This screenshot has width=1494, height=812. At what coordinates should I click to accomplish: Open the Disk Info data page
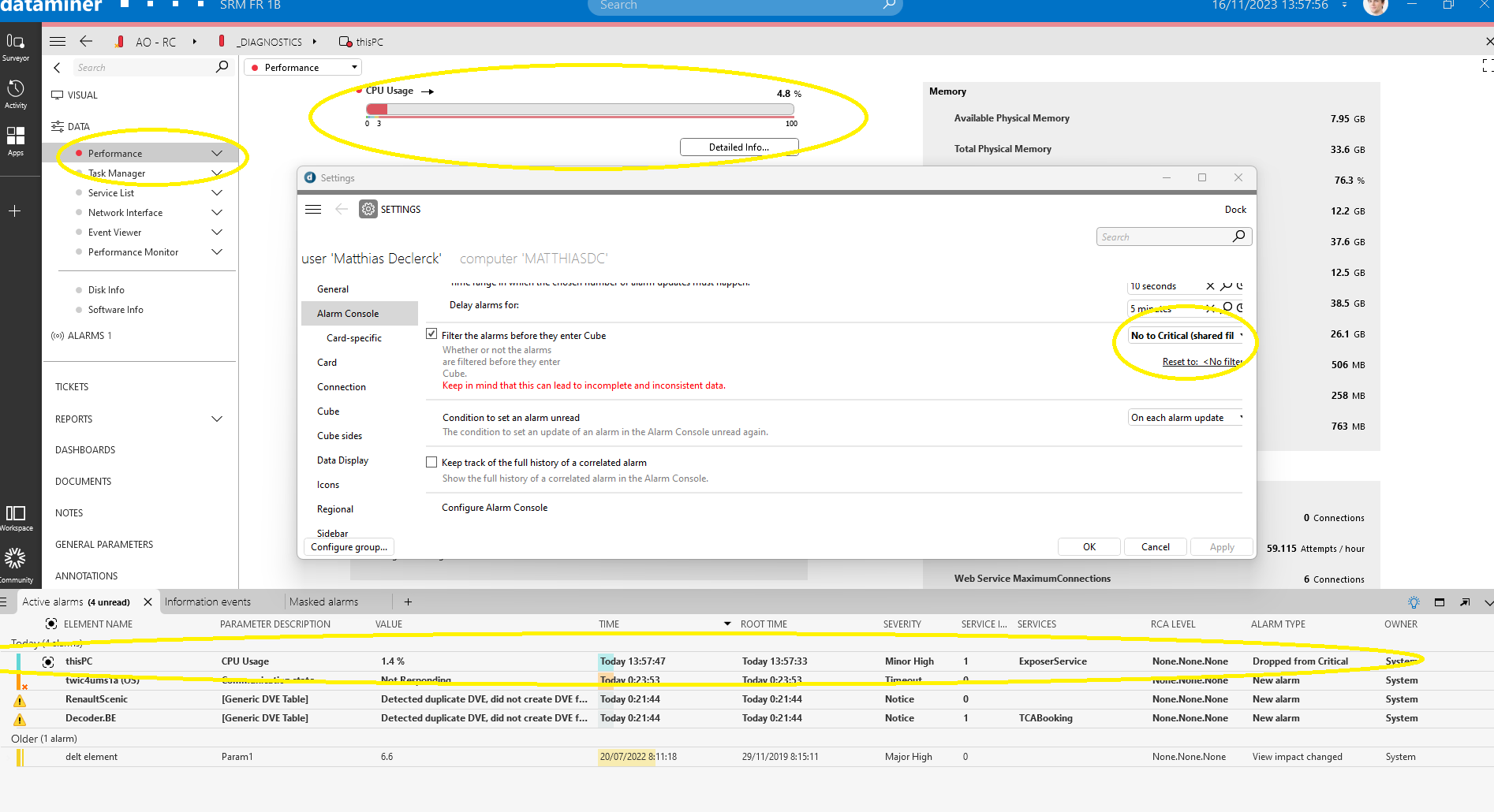tap(106, 289)
